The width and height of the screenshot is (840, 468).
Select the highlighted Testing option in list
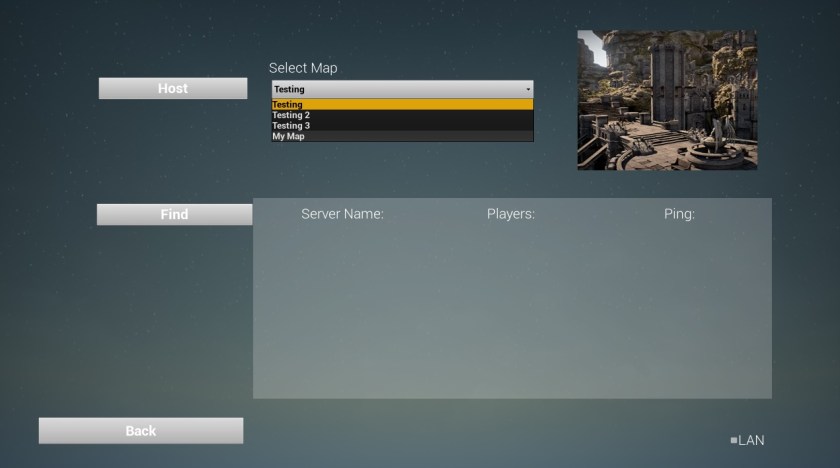click(x=401, y=104)
